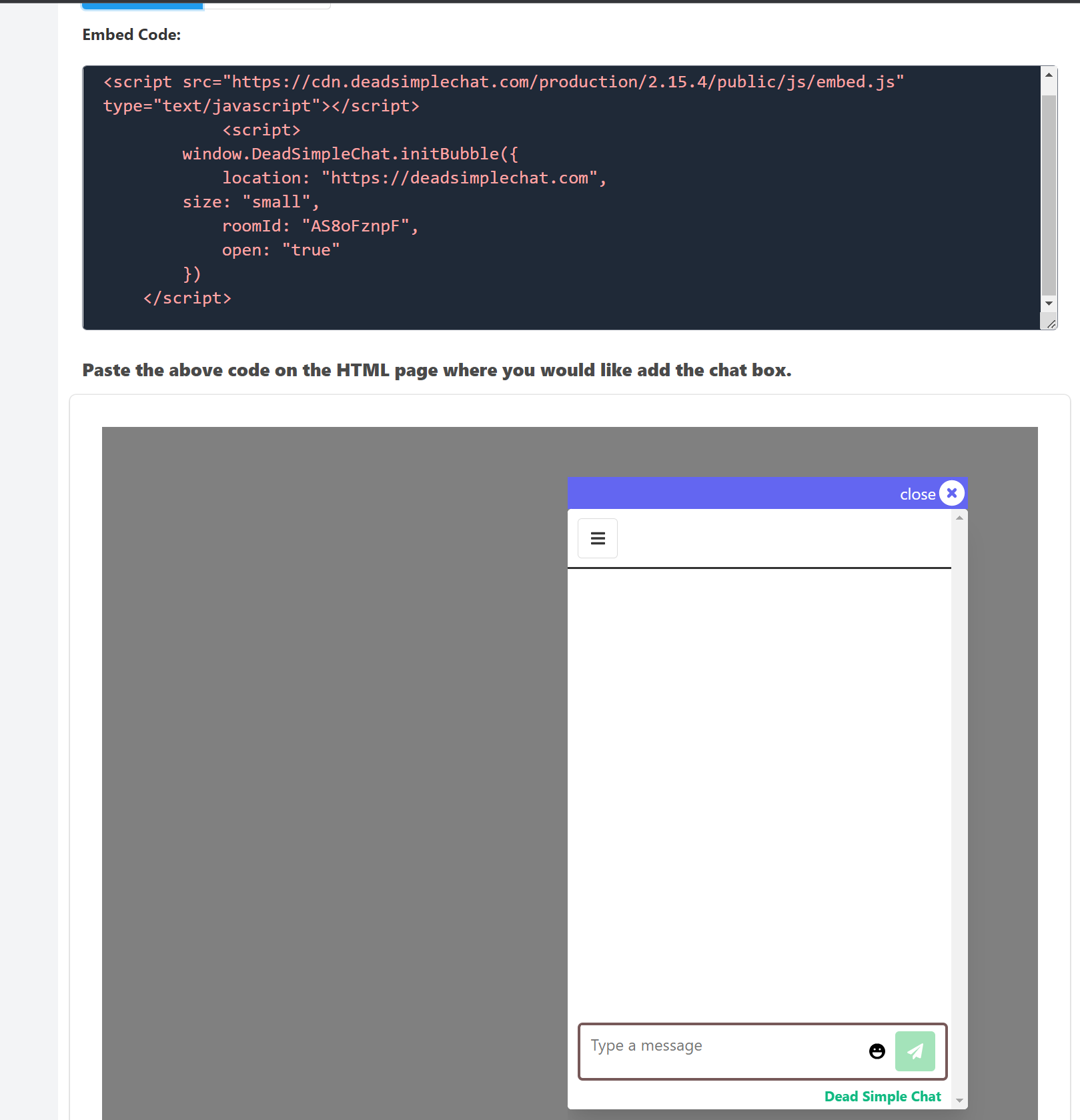
Task: Click chat widget scroll up arrow
Action: (x=959, y=518)
